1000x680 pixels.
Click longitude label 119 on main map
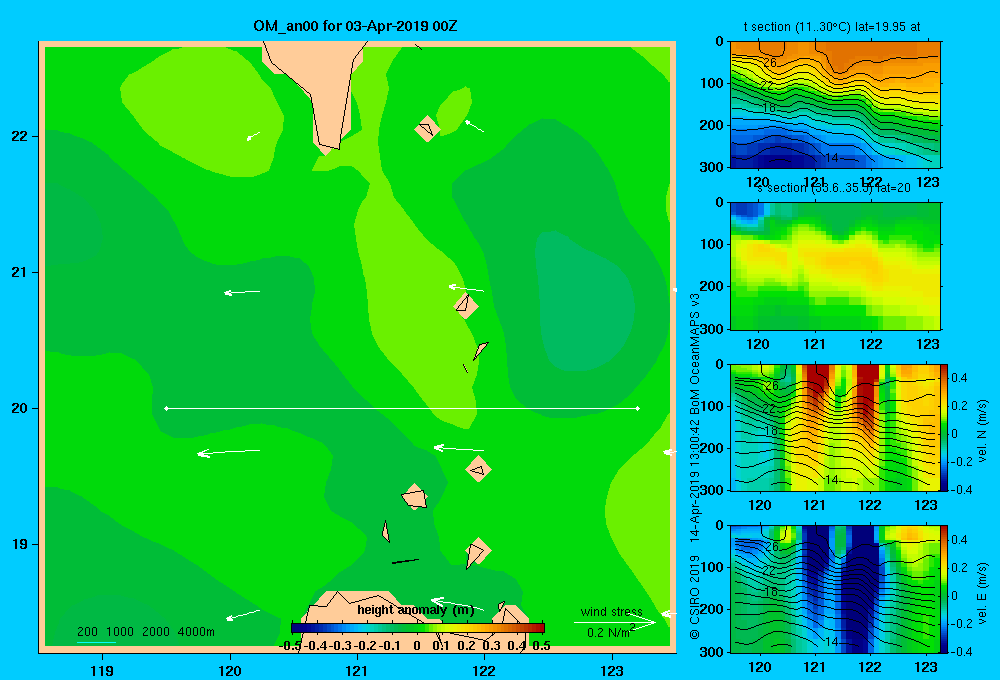(102, 671)
